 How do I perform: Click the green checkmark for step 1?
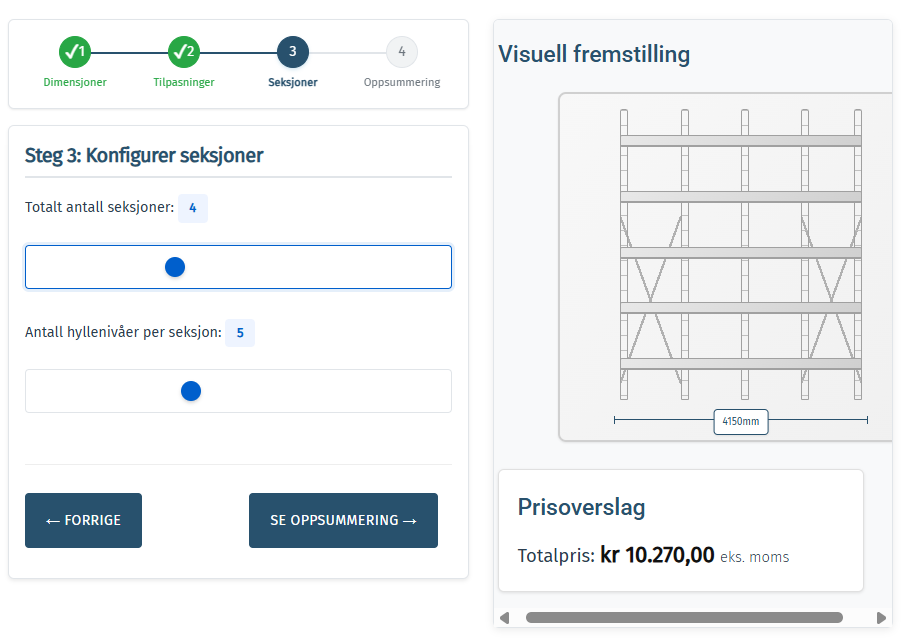[75, 51]
